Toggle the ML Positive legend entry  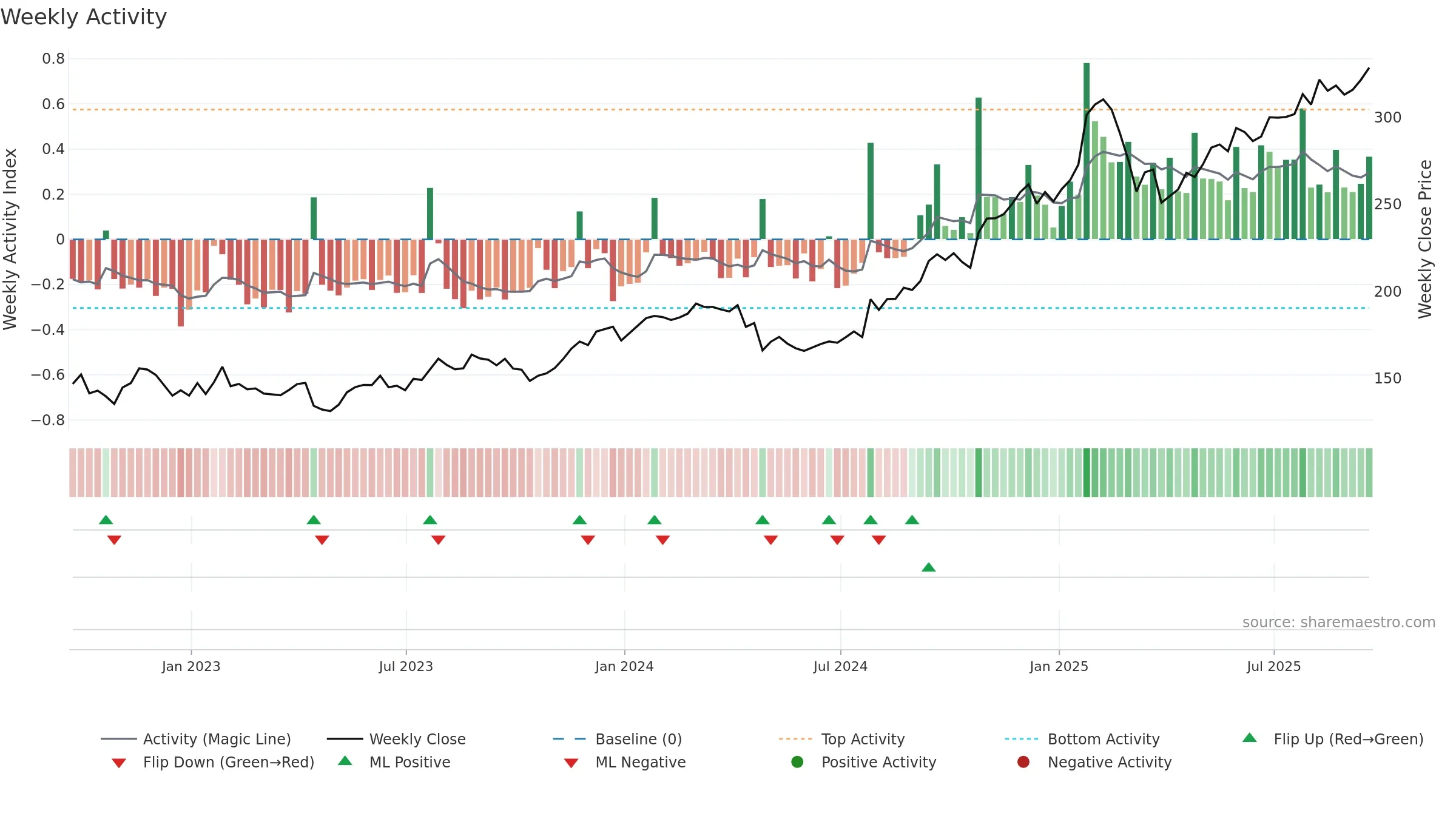(394, 762)
